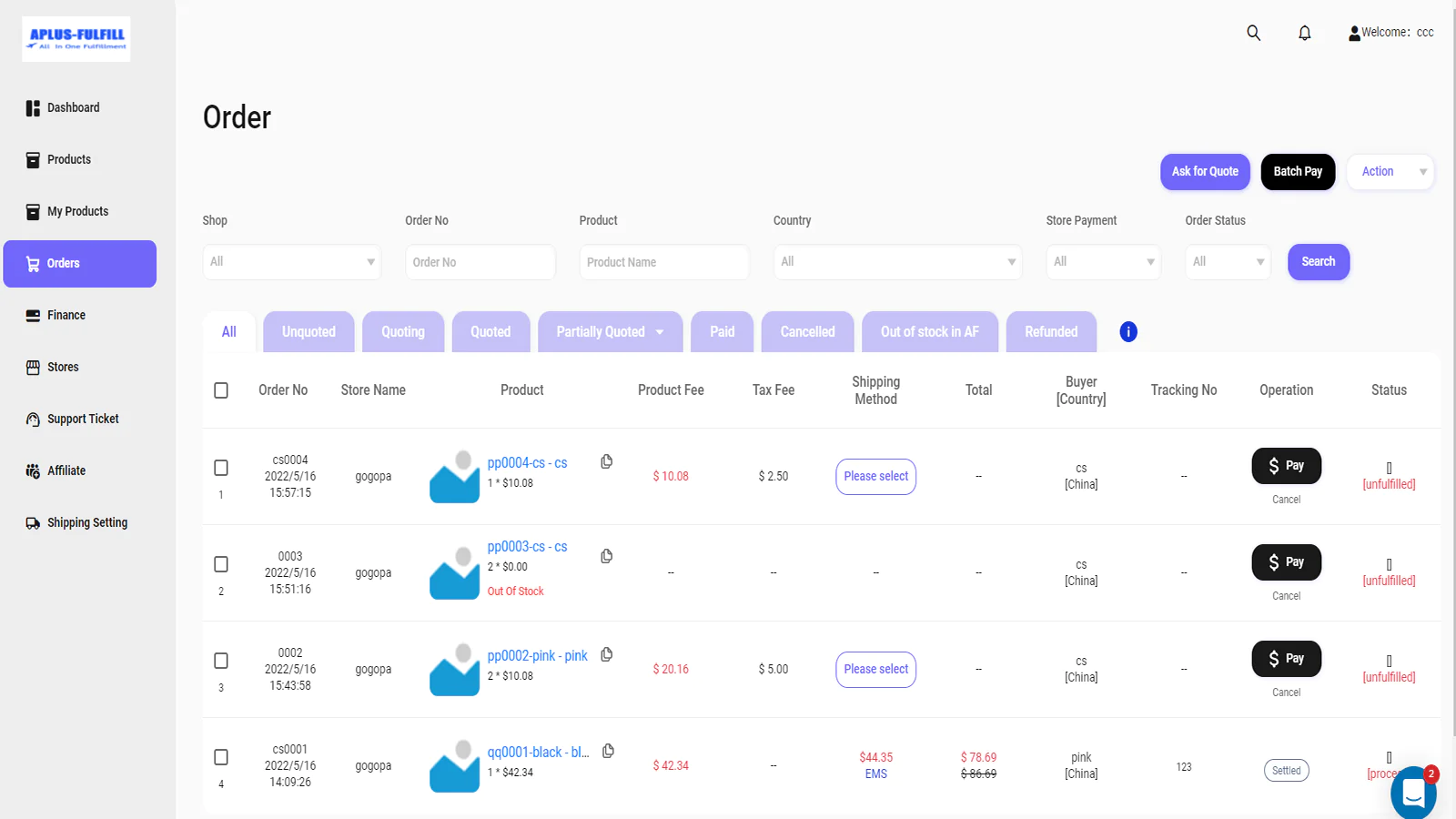Image resolution: width=1456 pixels, height=819 pixels.
Task: Copy product name pp0004-cs icon
Action: tap(607, 462)
